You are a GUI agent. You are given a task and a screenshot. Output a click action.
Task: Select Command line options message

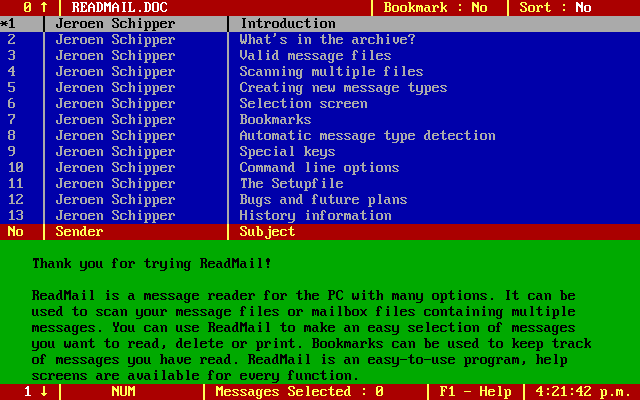[x=319, y=168]
